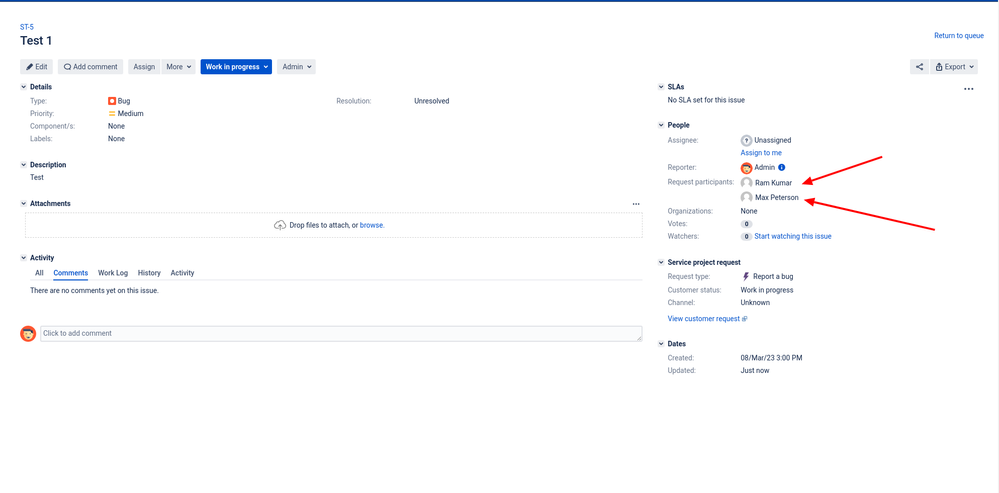The height and width of the screenshot is (493, 999).
Task: Select the Comments tab
Action: tap(71, 273)
